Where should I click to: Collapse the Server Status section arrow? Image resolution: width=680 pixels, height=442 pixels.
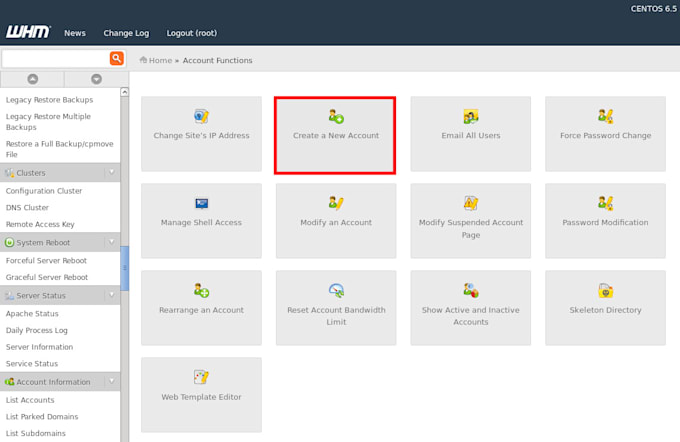pos(112,295)
